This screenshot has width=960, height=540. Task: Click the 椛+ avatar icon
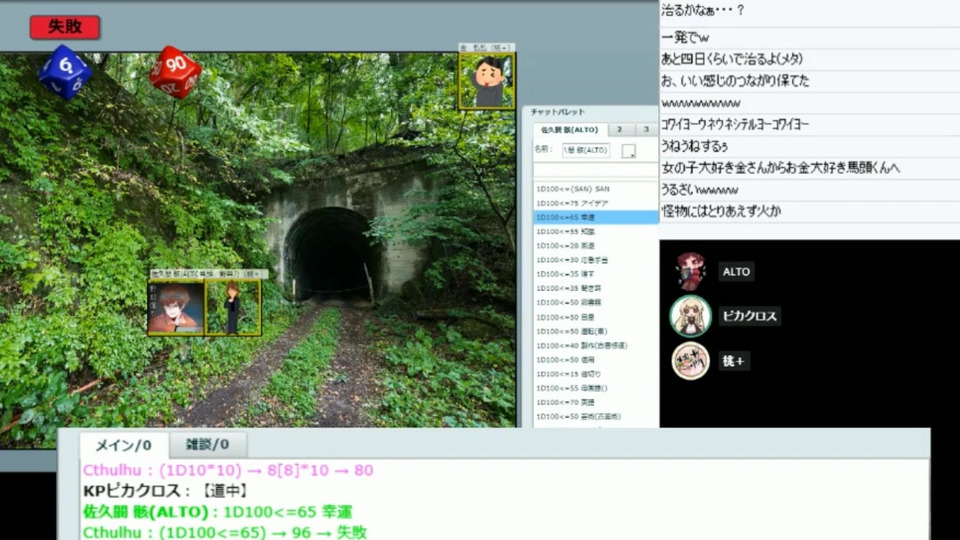pyautogui.click(x=690, y=361)
